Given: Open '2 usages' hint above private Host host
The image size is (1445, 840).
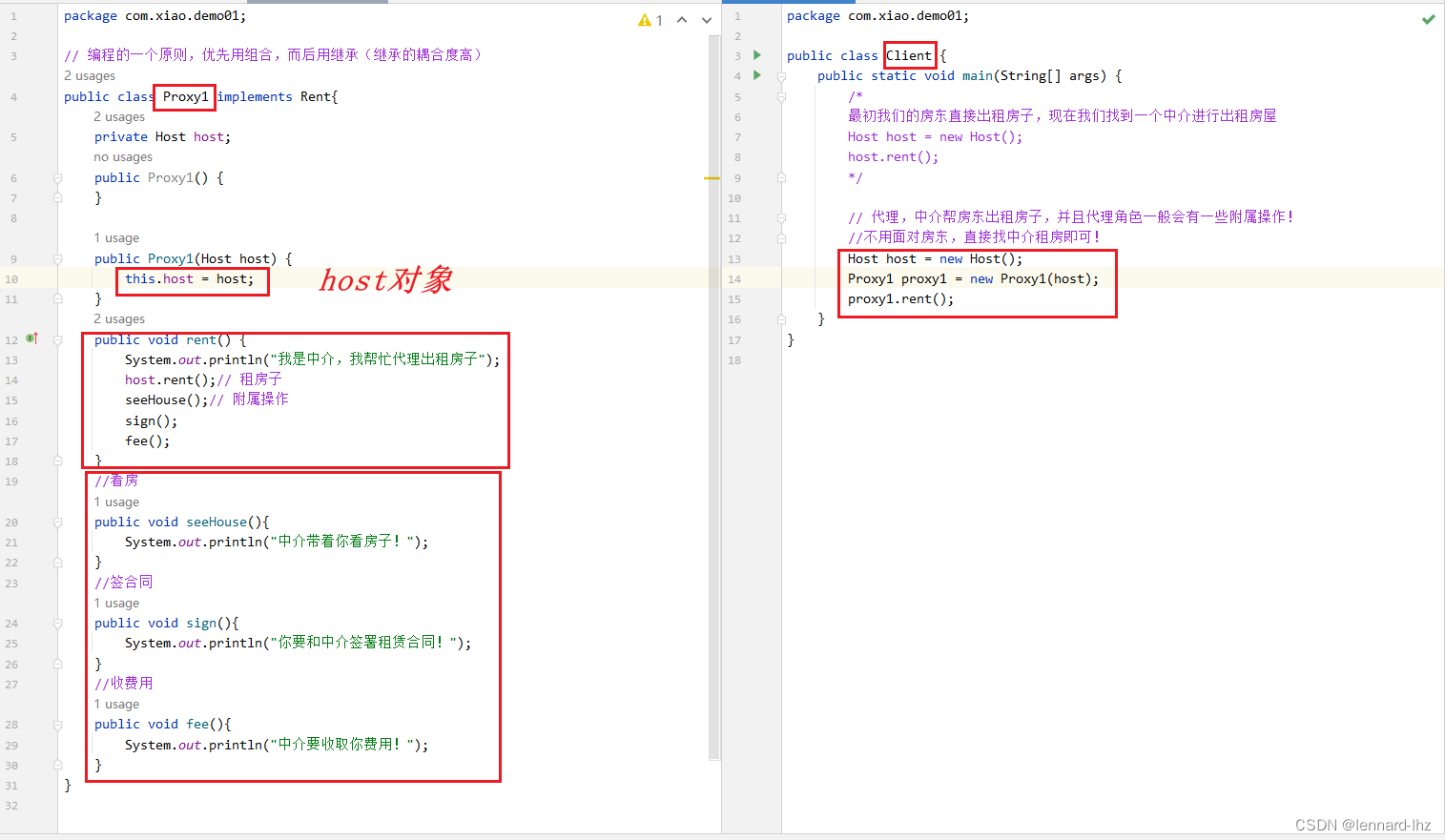Looking at the screenshot, I should (119, 117).
